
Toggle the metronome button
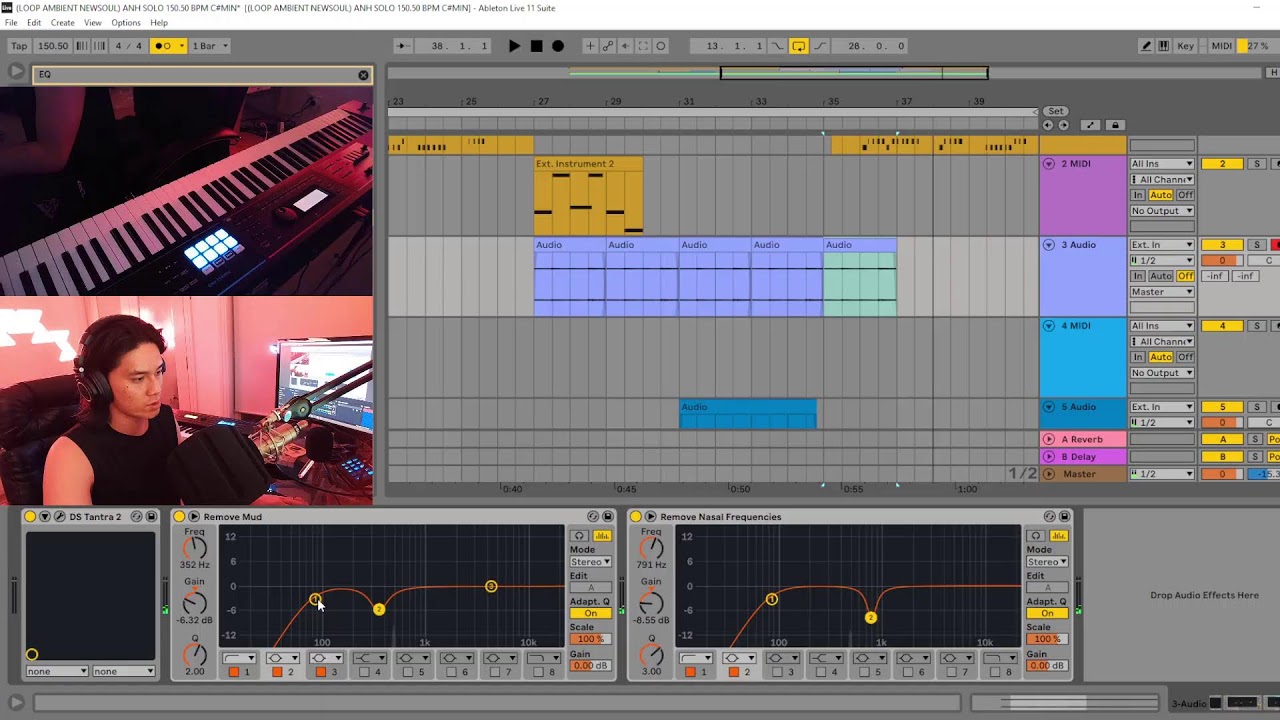coord(167,46)
